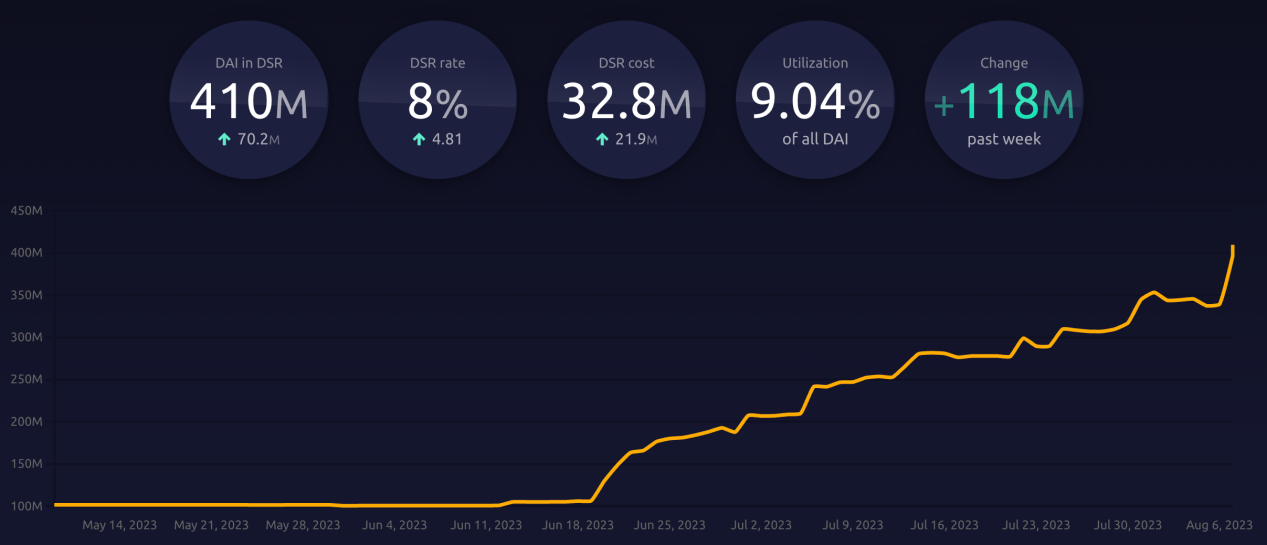Screen dimensions: 1267x545
Task: Open the DSR rate 8% stat circle
Action: [437, 100]
